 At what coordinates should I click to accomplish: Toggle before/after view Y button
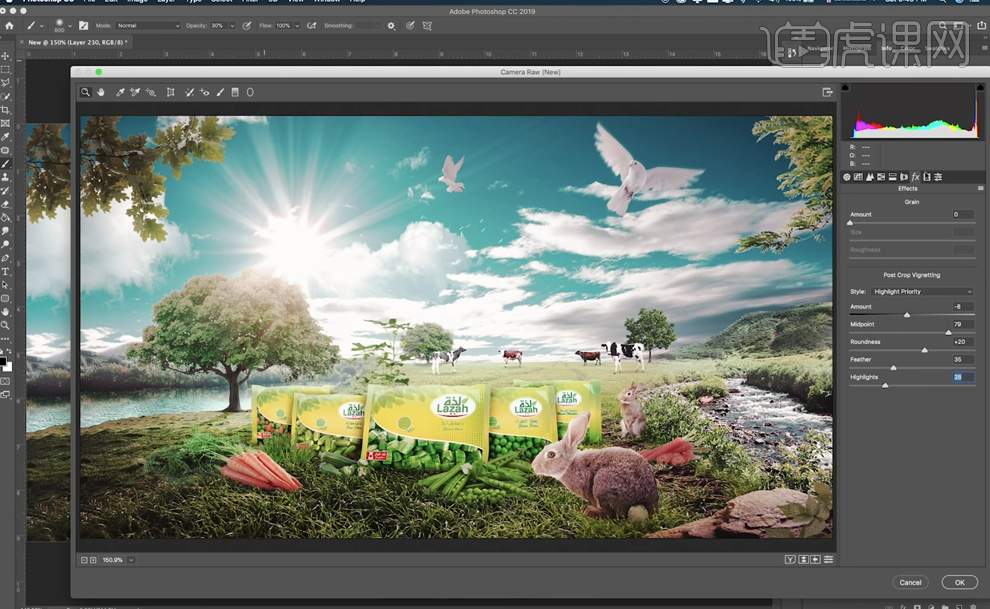(790, 560)
